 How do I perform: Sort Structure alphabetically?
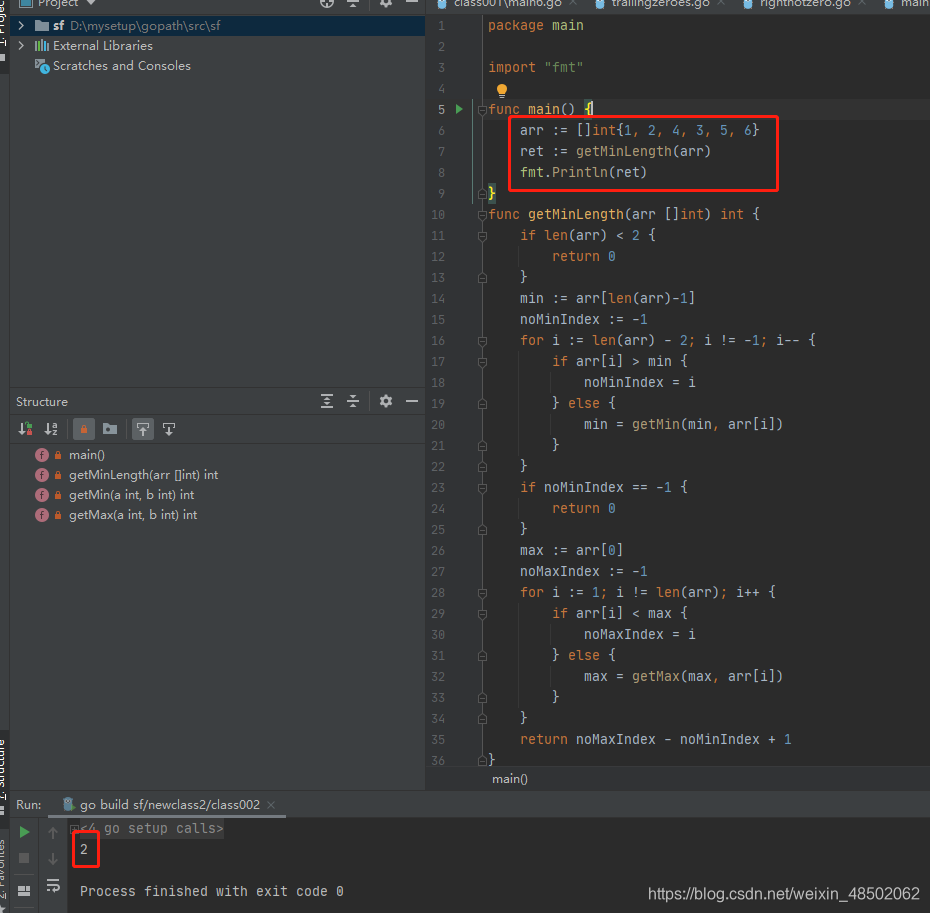(x=51, y=429)
